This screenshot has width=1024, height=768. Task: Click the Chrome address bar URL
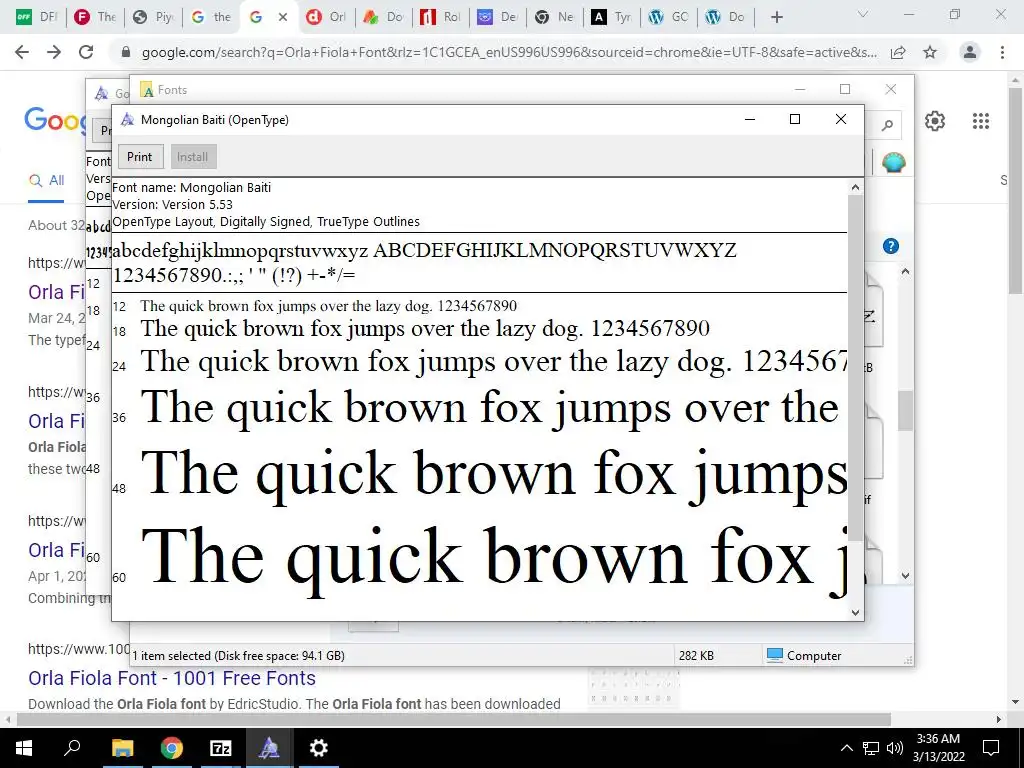click(x=509, y=52)
